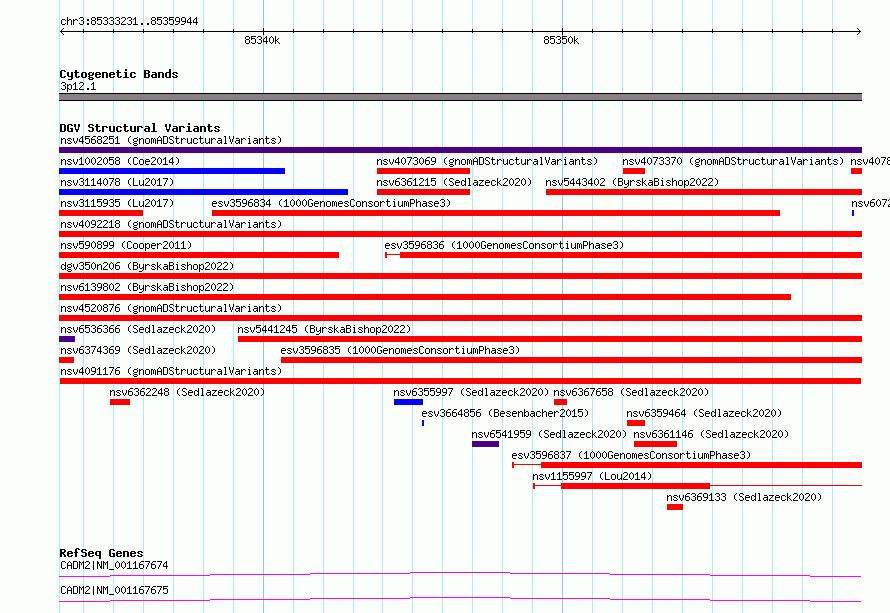Viewport: 890px width, 613px height.
Task: Select esv3664856 (Besenbacher2015) label
Action: 505,413
